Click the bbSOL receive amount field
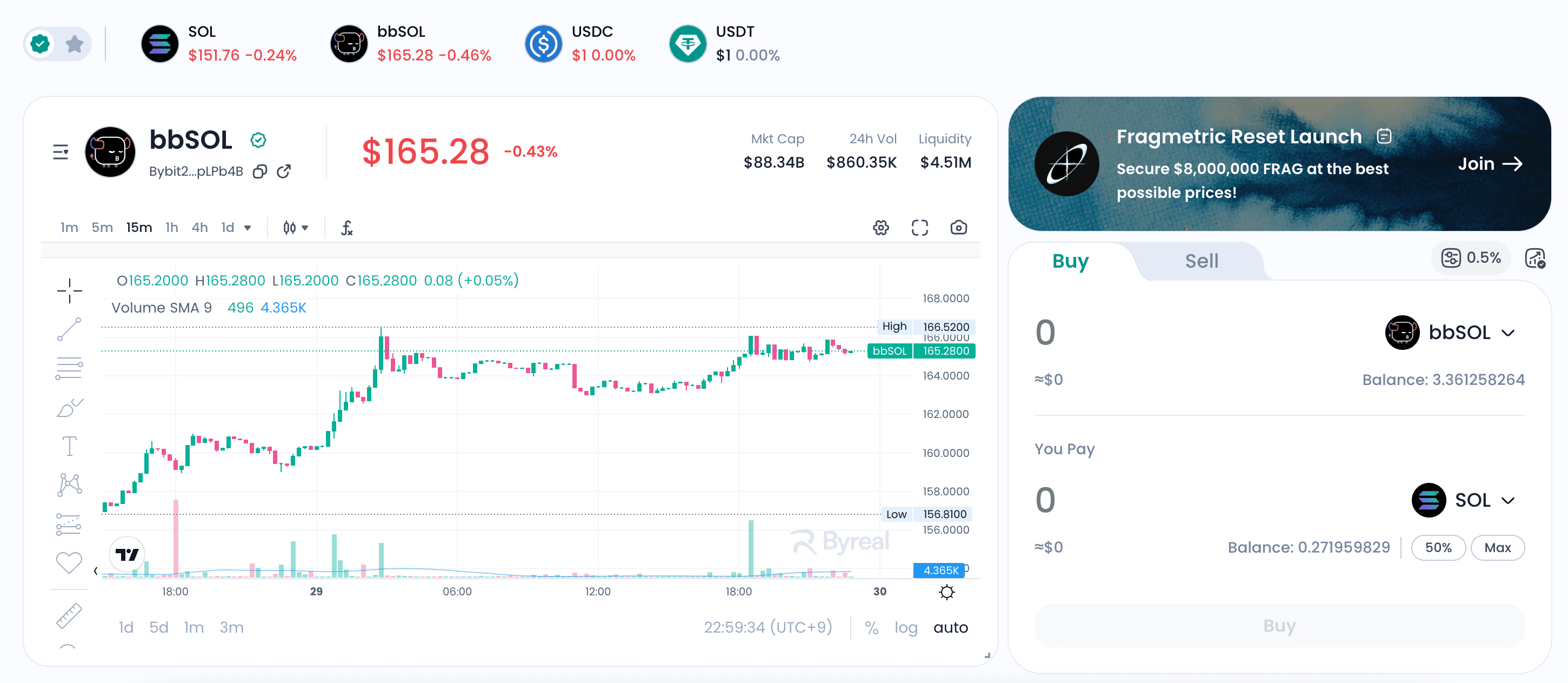Screen dimensions: 1568x683 [1044, 333]
